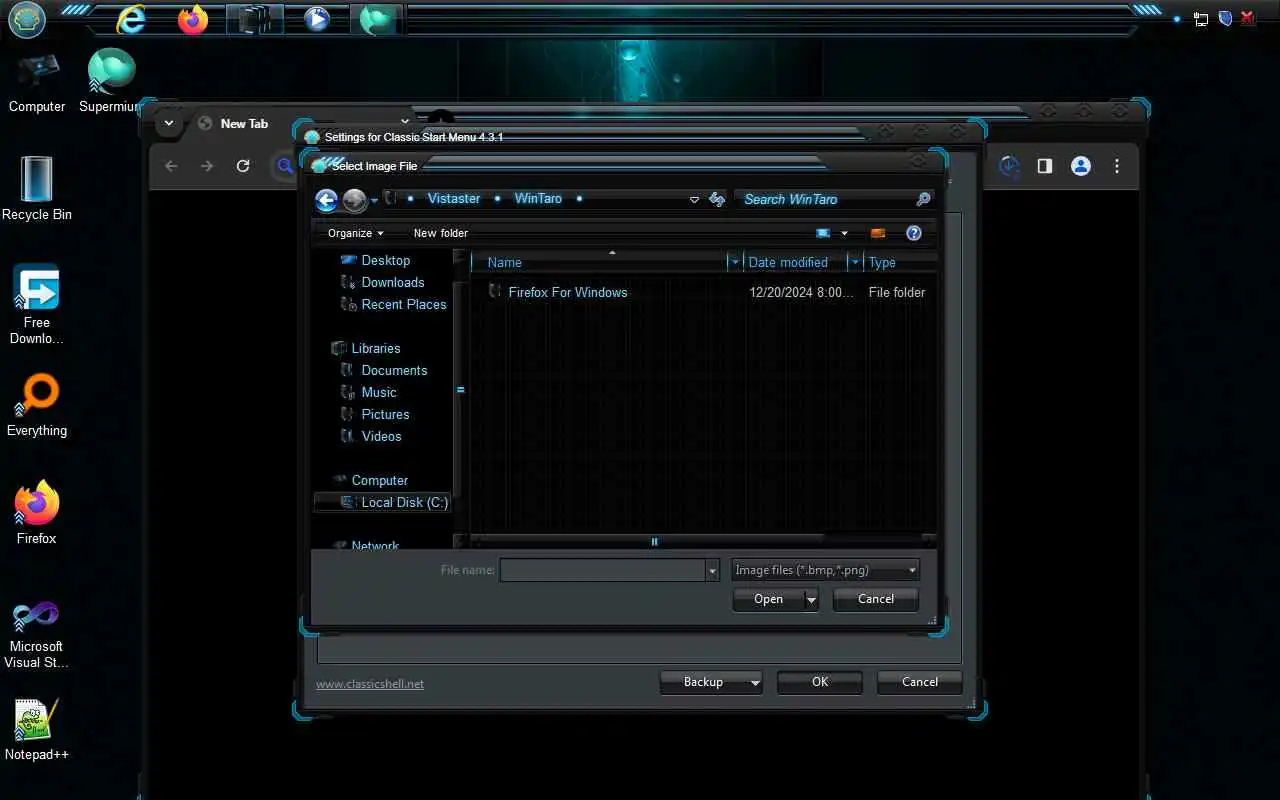
Task: Open Free Download Manager desktop shortcut
Action: [37, 305]
